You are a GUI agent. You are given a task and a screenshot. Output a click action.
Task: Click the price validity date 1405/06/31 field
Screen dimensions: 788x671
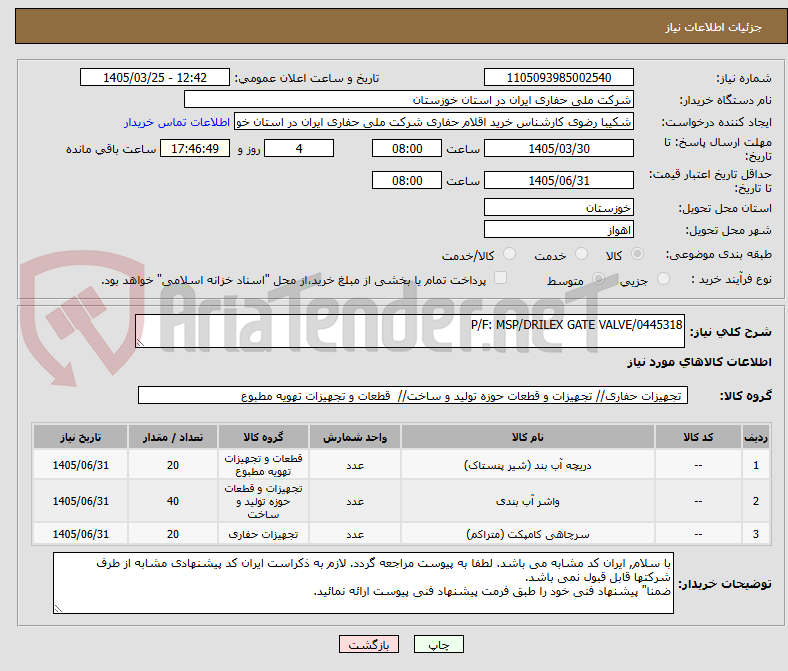558,180
